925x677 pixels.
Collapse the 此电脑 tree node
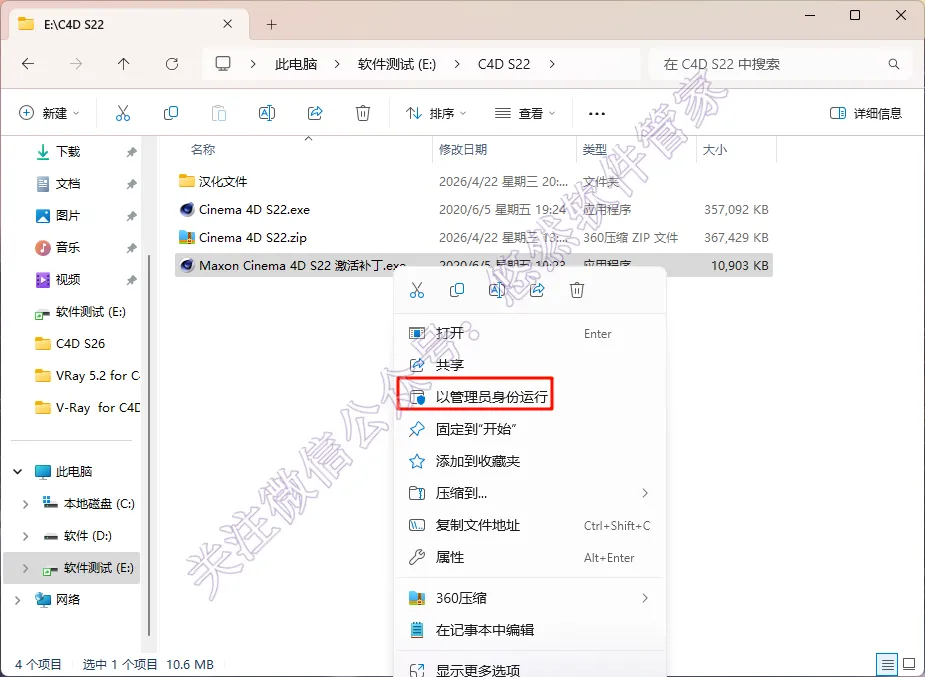click(18, 472)
